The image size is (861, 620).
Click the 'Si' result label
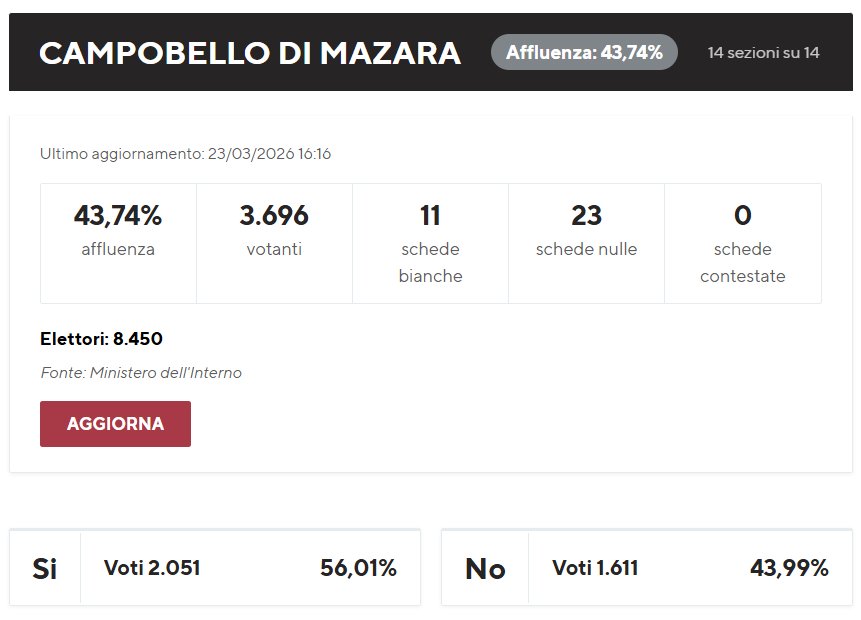(45, 568)
